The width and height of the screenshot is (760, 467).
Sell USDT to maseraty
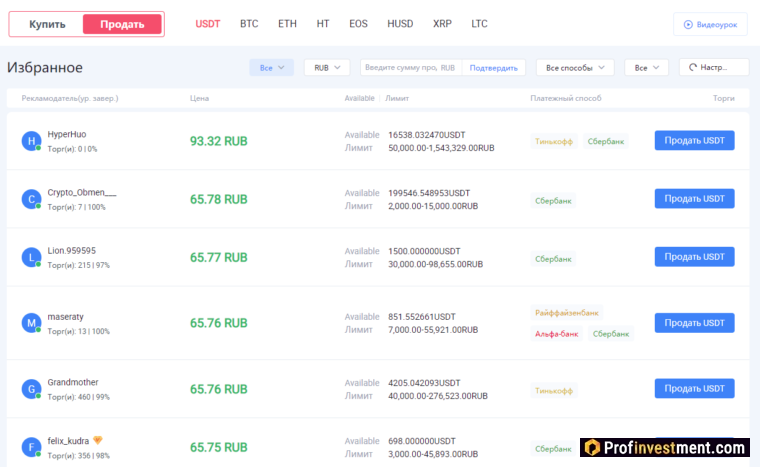[x=694, y=323]
